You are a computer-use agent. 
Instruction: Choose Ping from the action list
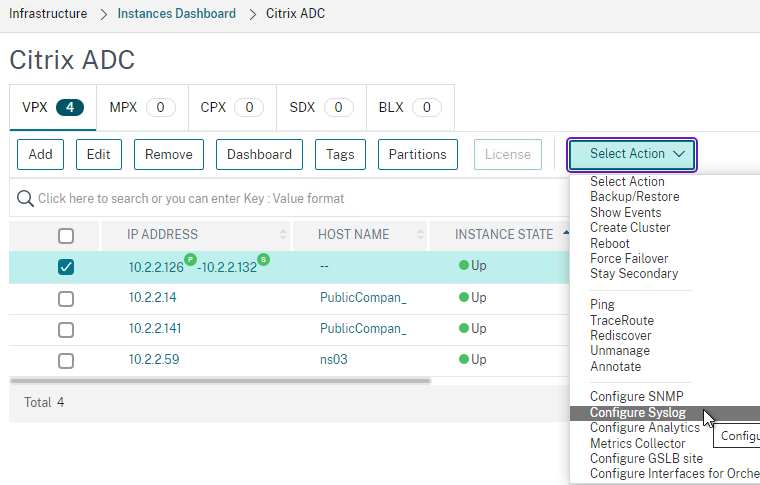point(602,305)
